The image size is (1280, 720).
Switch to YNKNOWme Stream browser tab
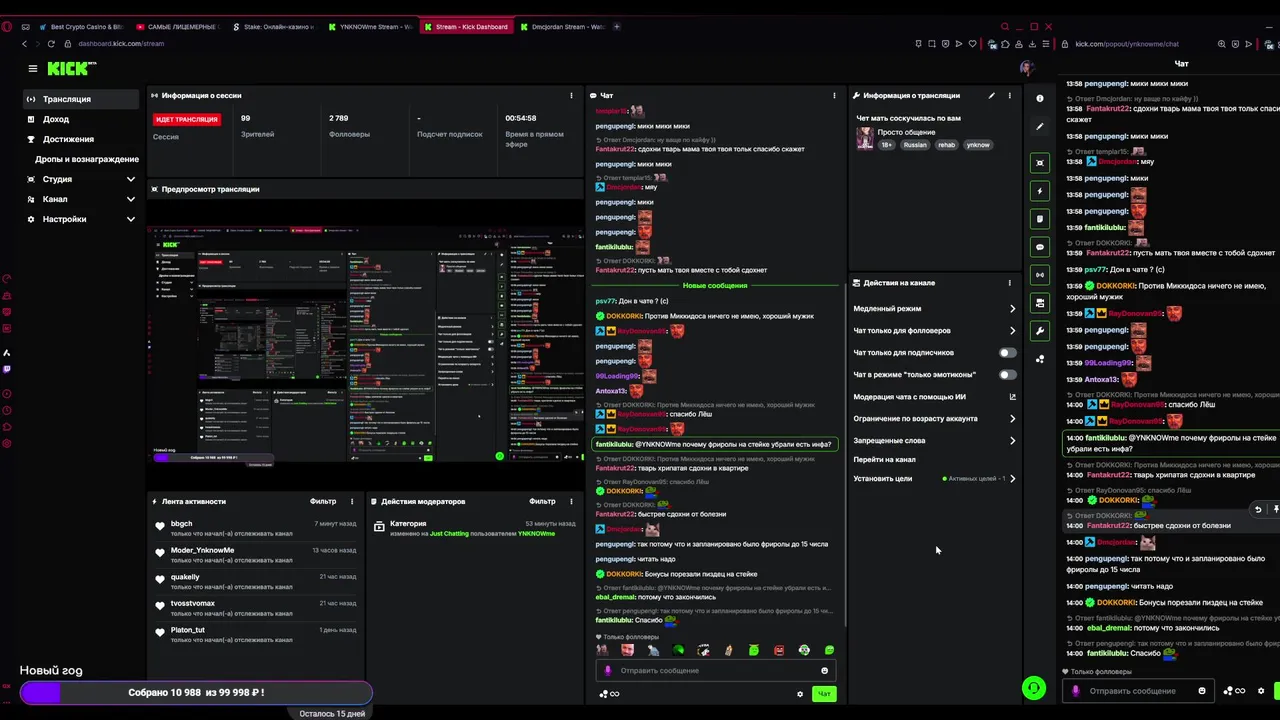(x=370, y=27)
